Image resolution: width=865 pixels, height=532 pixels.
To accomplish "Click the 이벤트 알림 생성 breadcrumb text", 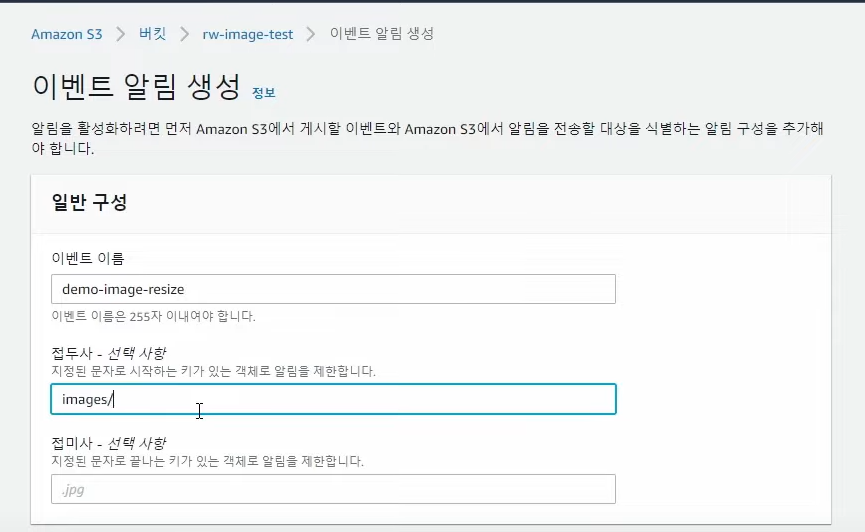I will coord(382,34).
